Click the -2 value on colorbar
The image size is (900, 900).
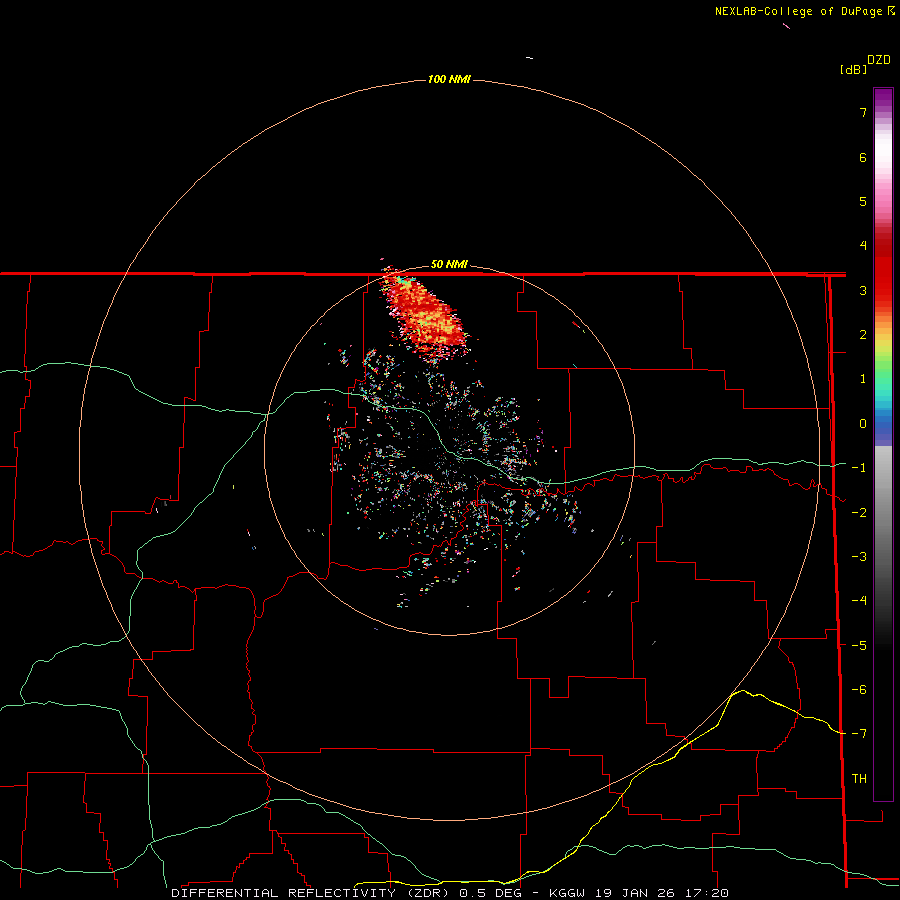(859, 512)
